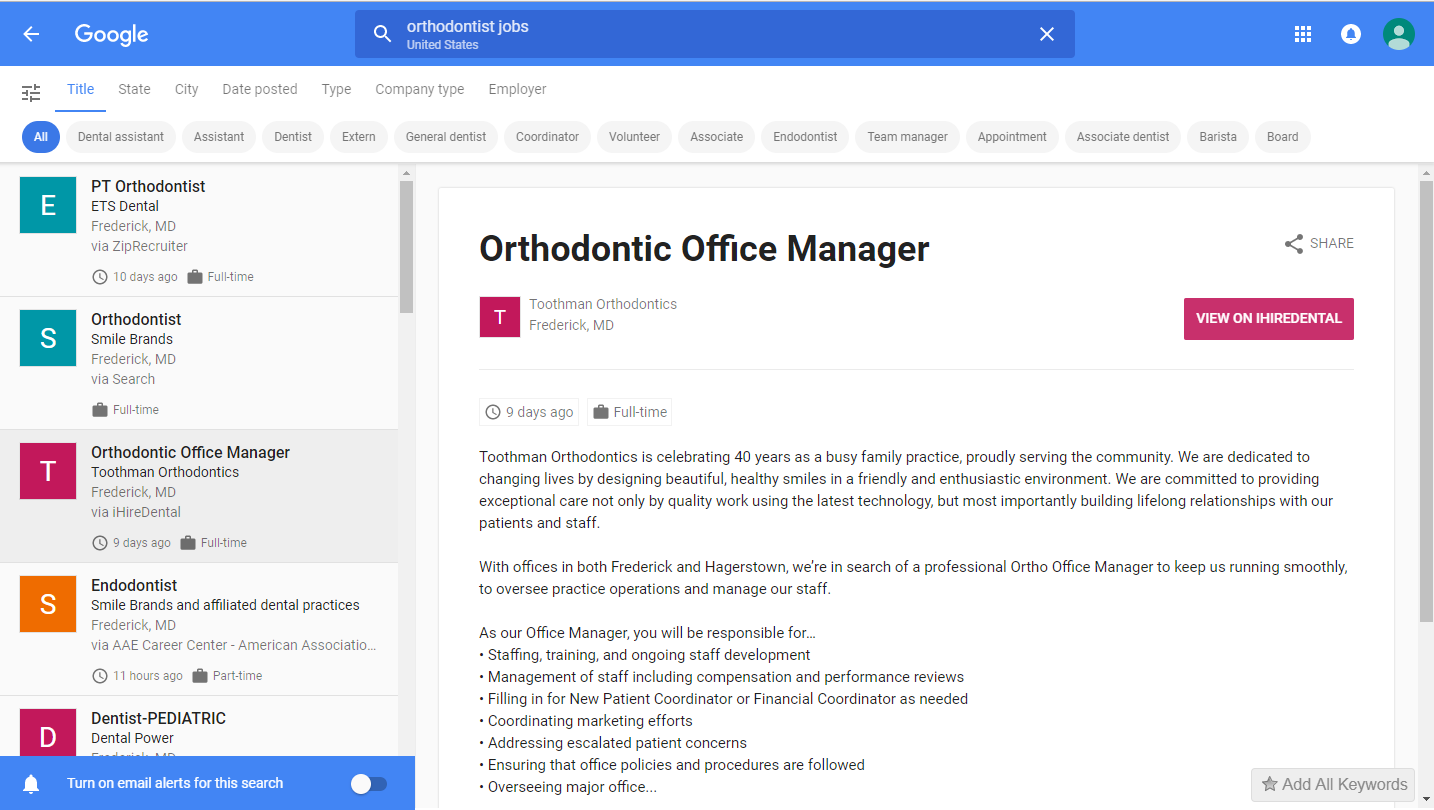Click View on iHireDental button
This screenshot has height=810, width=1434.
[1269, 319]
